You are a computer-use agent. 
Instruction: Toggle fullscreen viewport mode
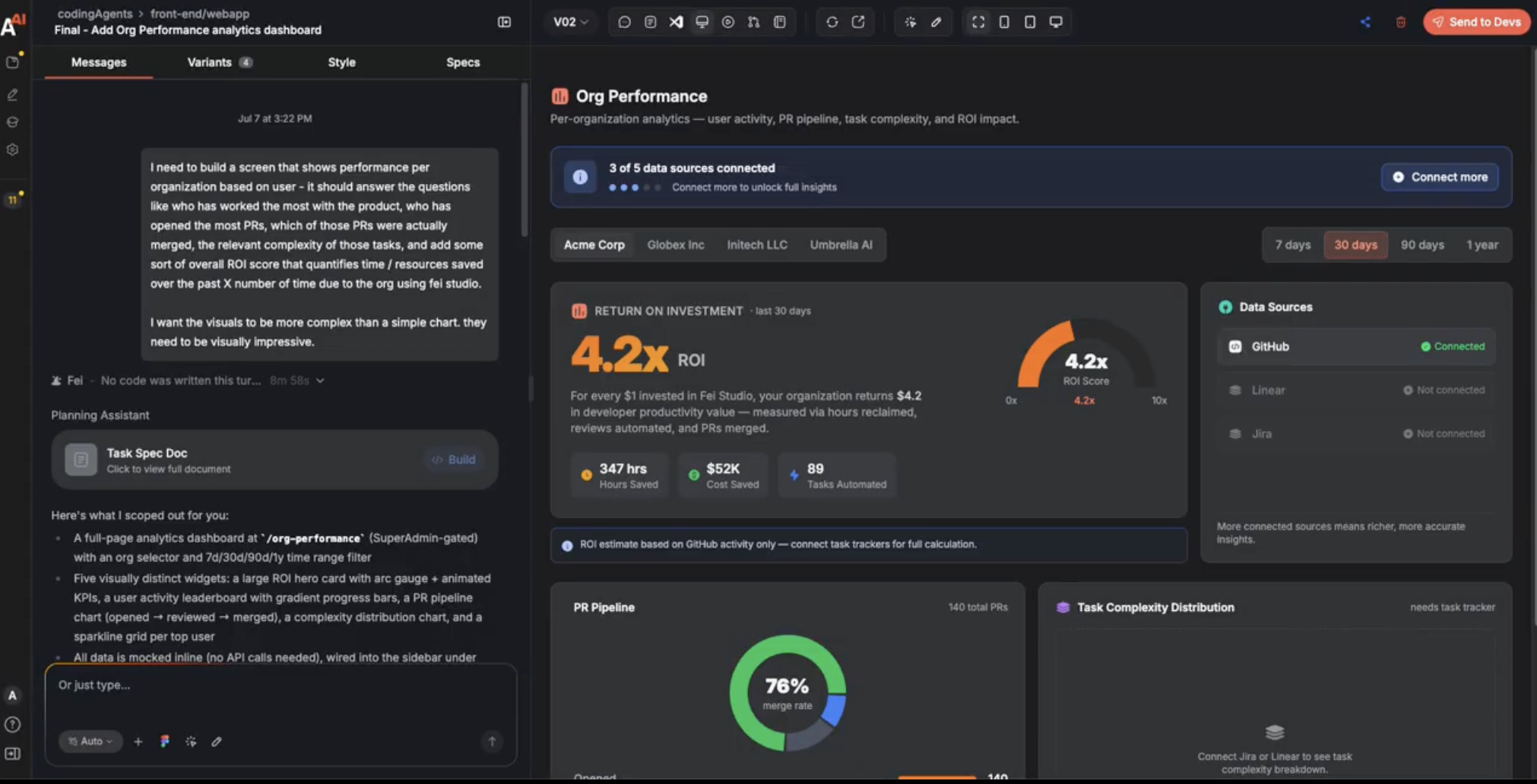(978, 22)
